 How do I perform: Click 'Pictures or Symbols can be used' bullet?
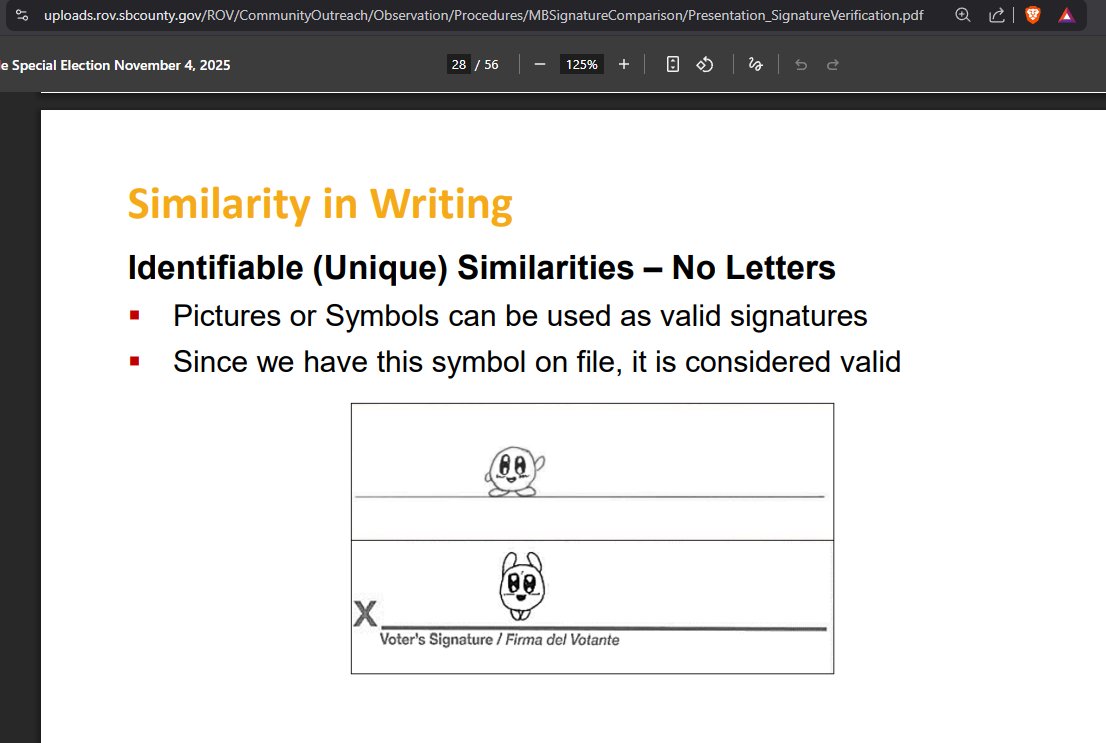pos(520,316)
